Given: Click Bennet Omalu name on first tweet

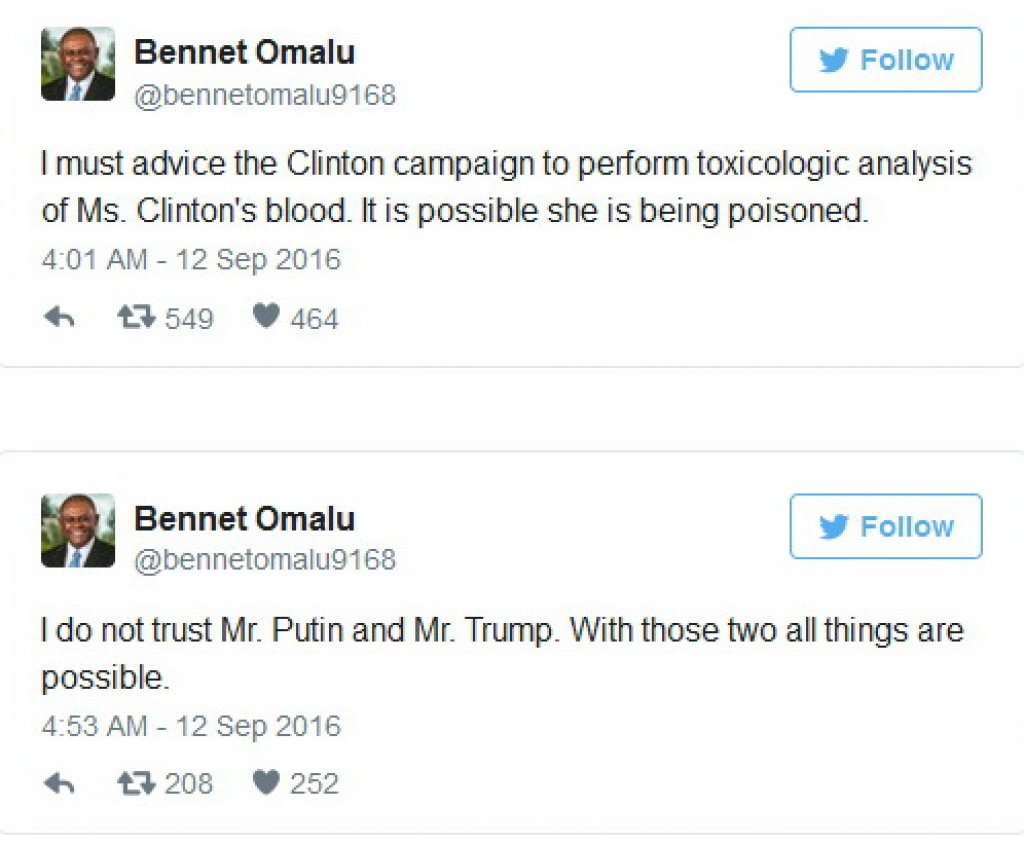Looking at the screenshot, I should point(244,52).
